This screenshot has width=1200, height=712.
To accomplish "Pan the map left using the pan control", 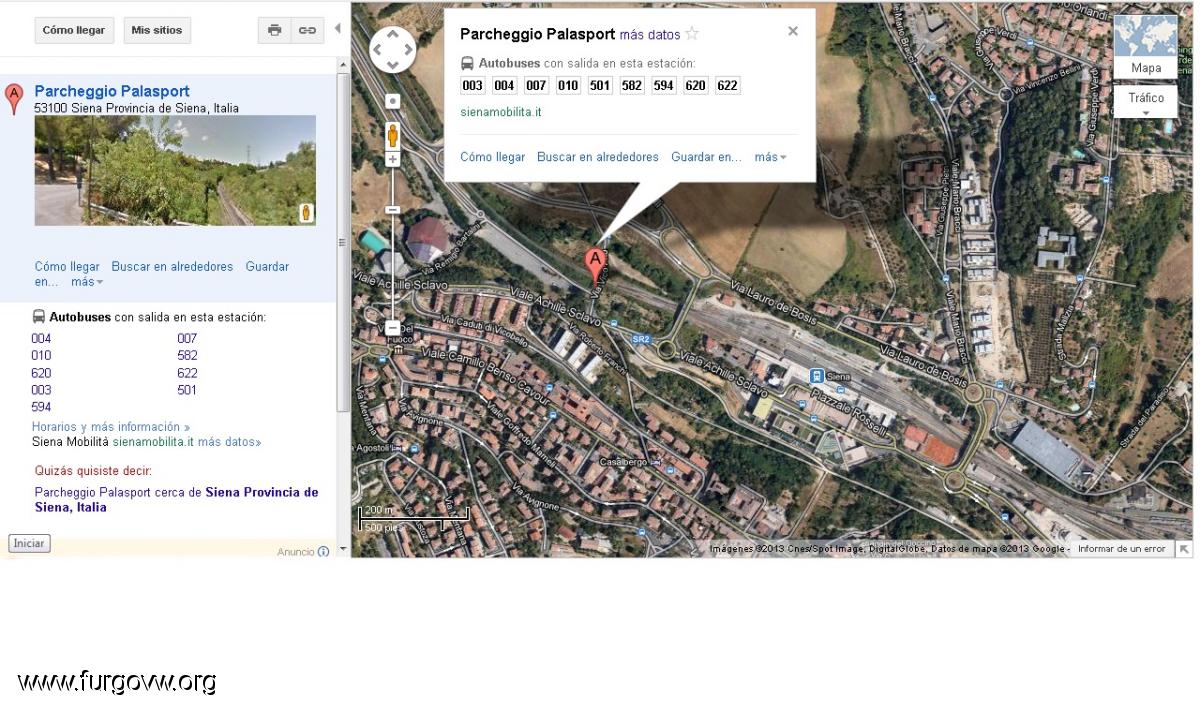I will pos(378,50).
